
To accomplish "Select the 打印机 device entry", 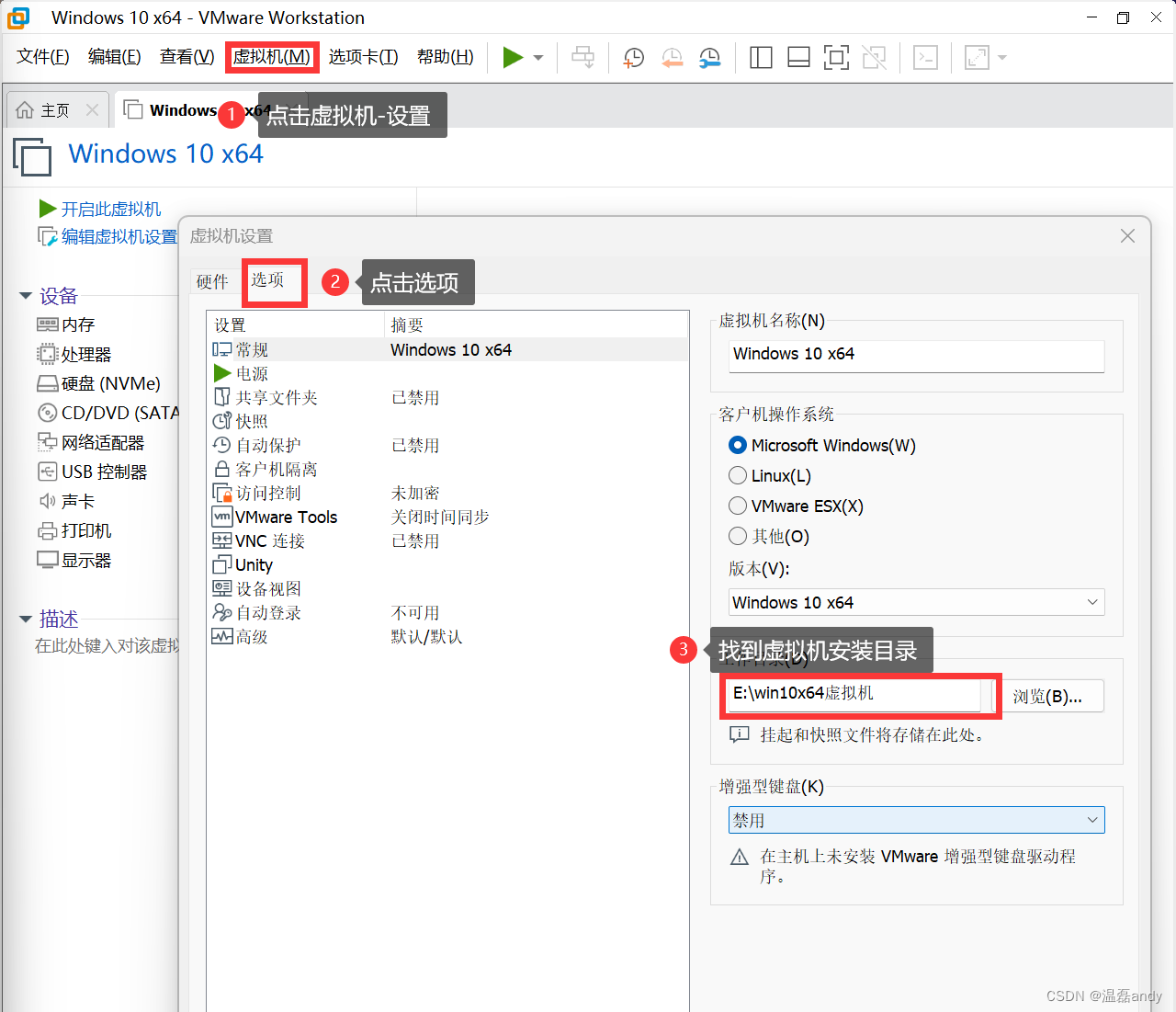I will point(73,530).
